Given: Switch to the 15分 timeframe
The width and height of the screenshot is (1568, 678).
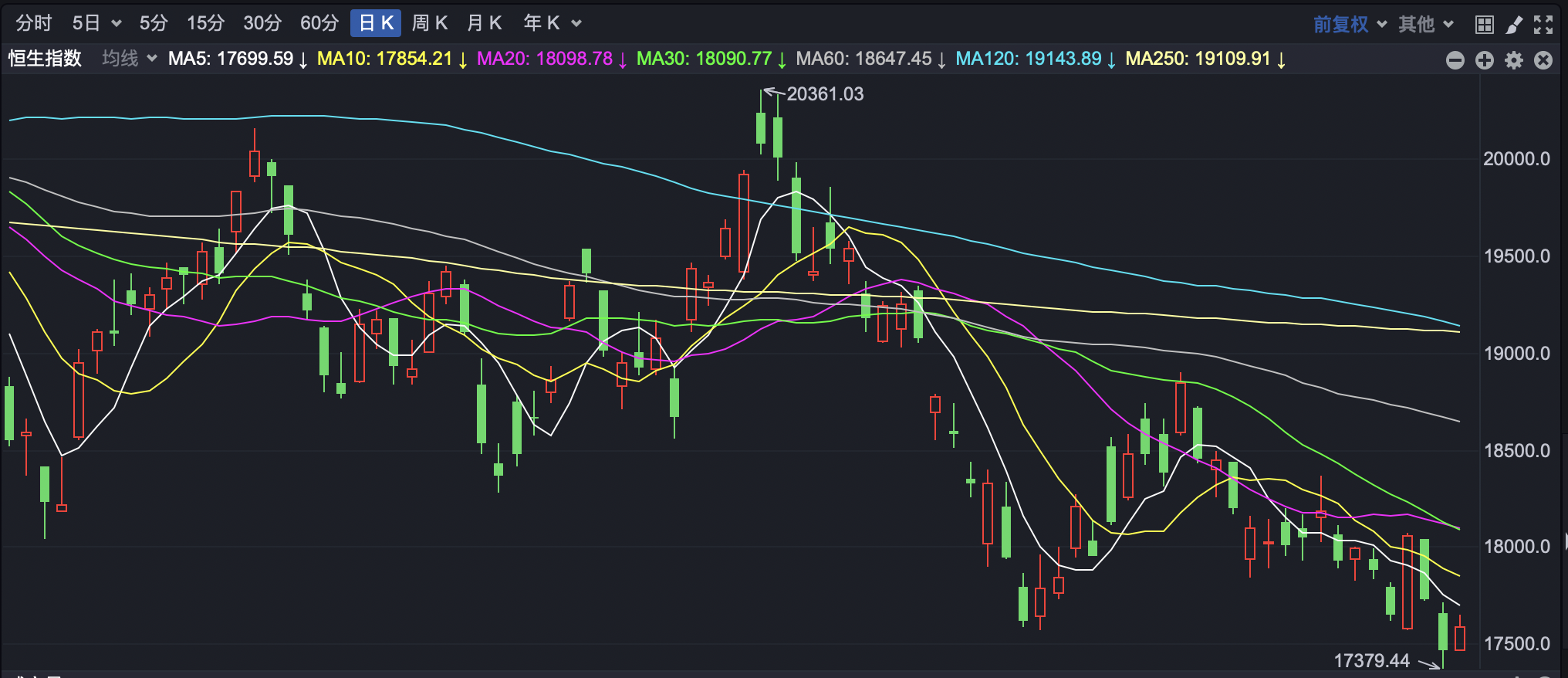Looking at the screenshot, I should (x=205, y=23).
